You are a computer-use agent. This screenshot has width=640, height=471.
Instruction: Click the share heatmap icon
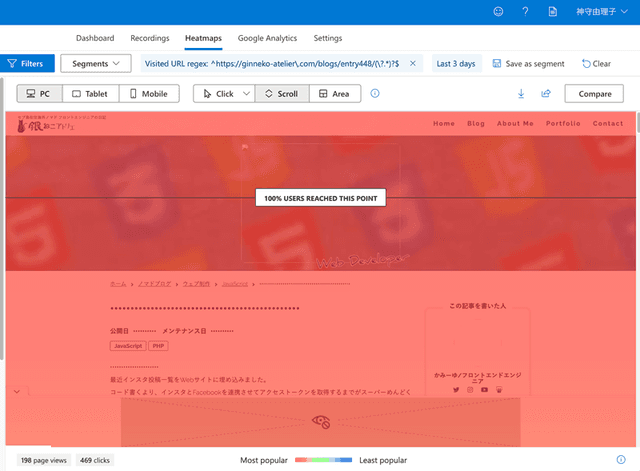(546, 94)
